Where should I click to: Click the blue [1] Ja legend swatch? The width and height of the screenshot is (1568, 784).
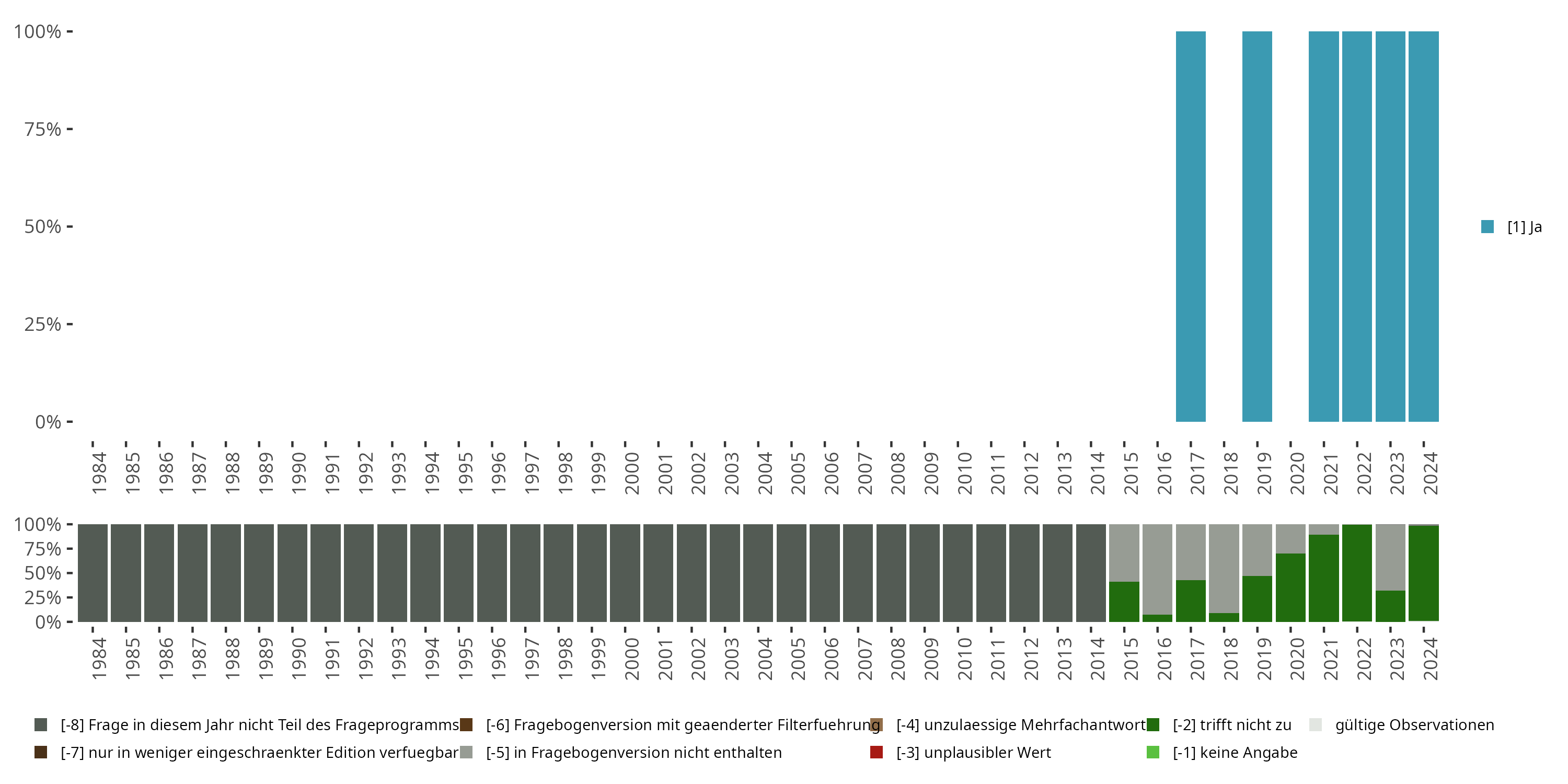(1487, 226)
